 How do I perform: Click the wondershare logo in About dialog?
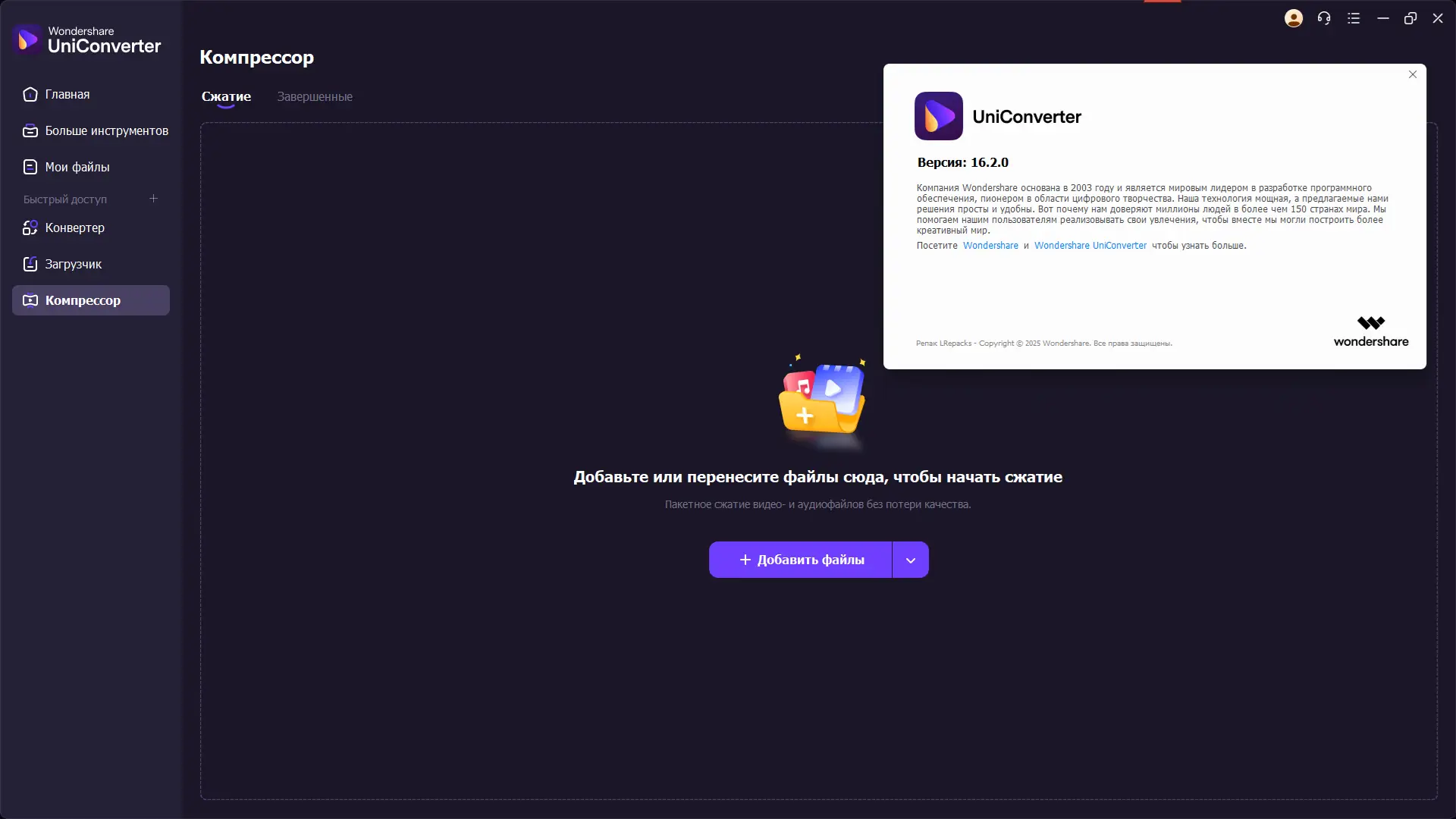1371,332
